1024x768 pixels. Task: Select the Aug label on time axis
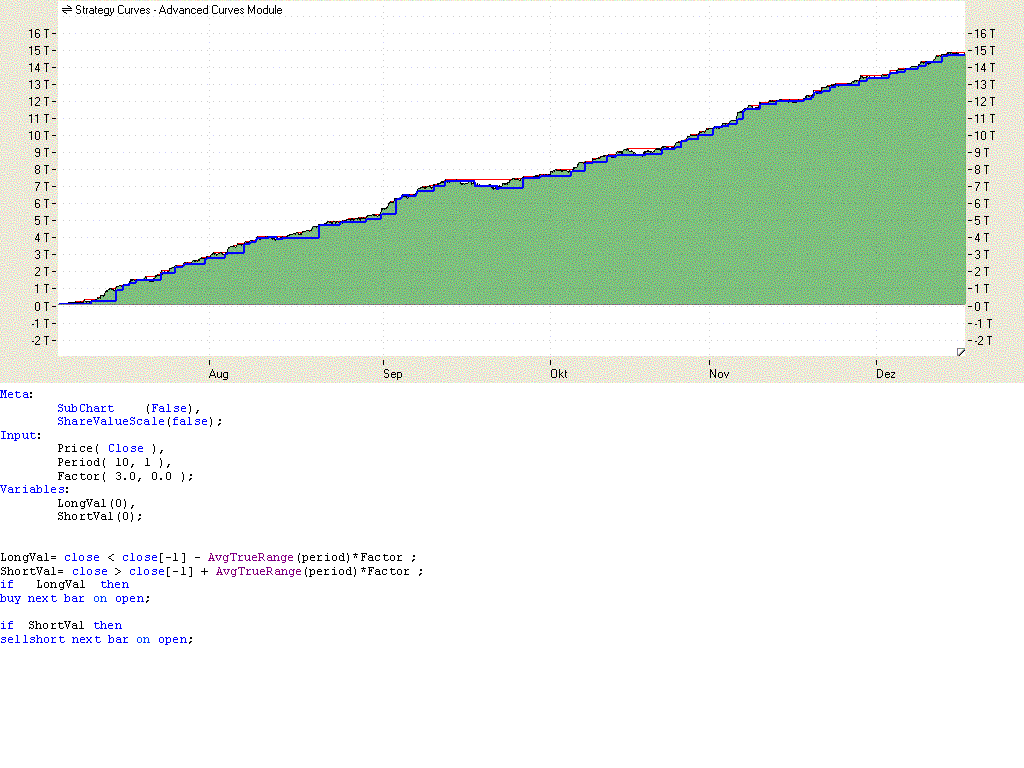click(x=218, y=374)
